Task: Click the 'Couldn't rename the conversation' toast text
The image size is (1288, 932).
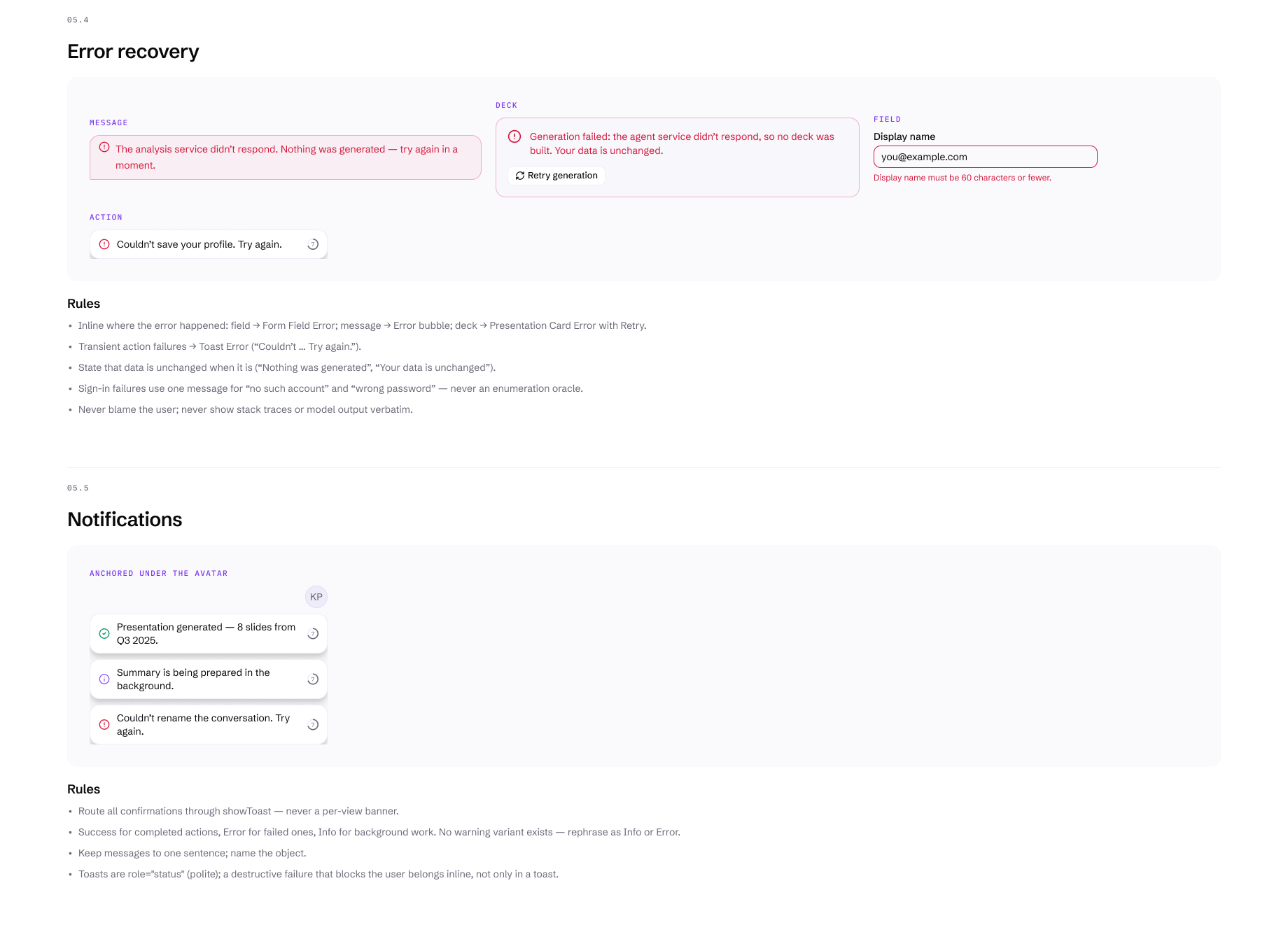Action: [203, 725]
